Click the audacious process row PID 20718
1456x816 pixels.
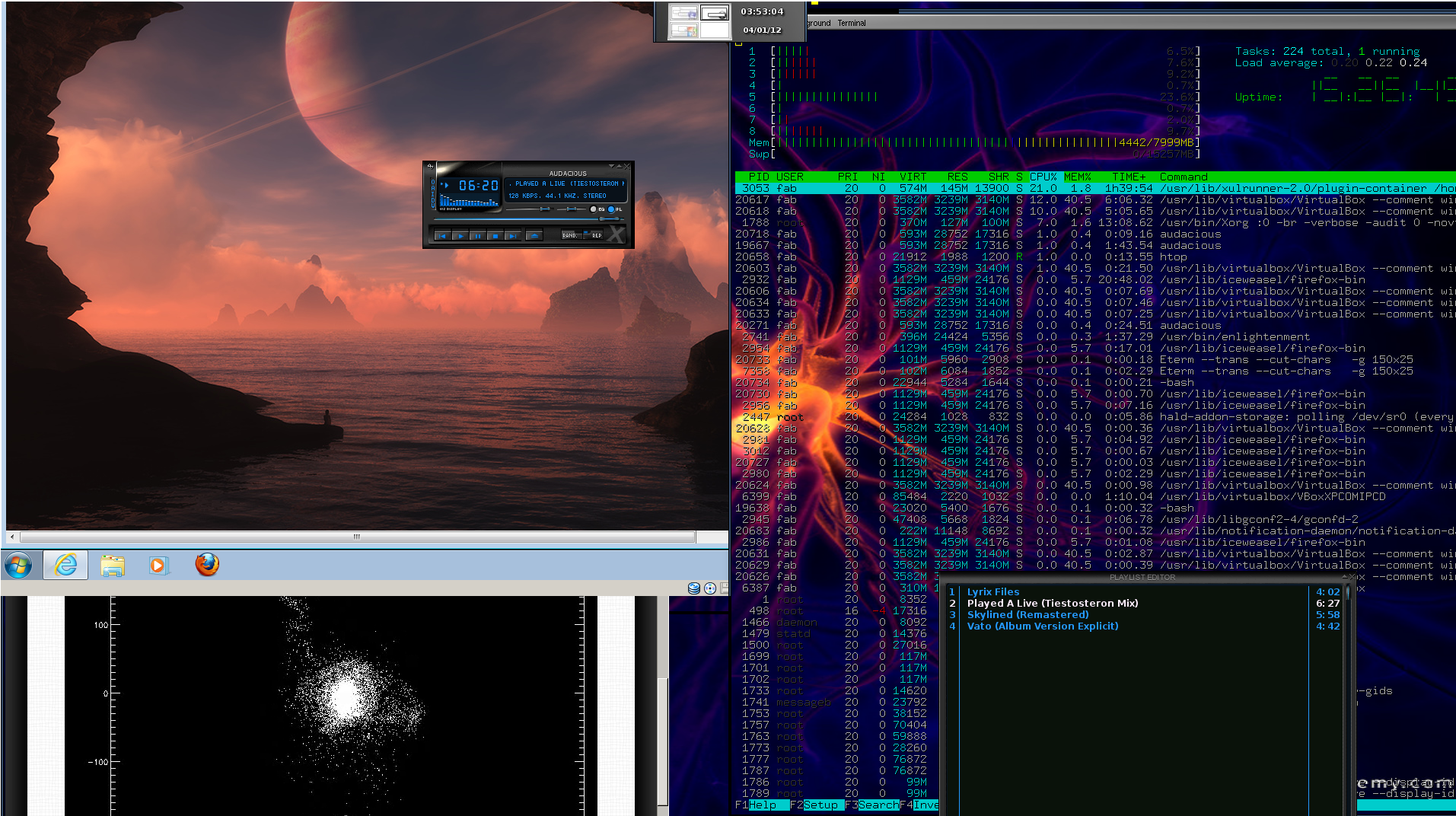1094,234
